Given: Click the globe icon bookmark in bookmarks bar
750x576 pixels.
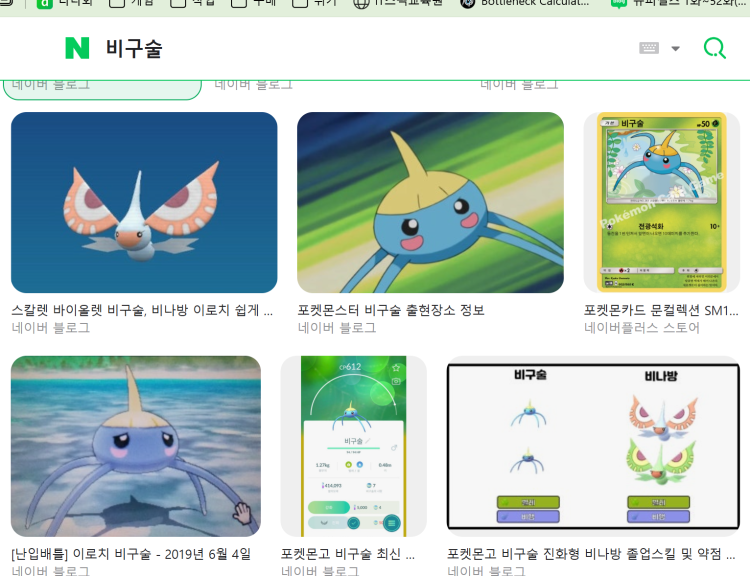Looking at the screenshot, I should tap(361, 3).
